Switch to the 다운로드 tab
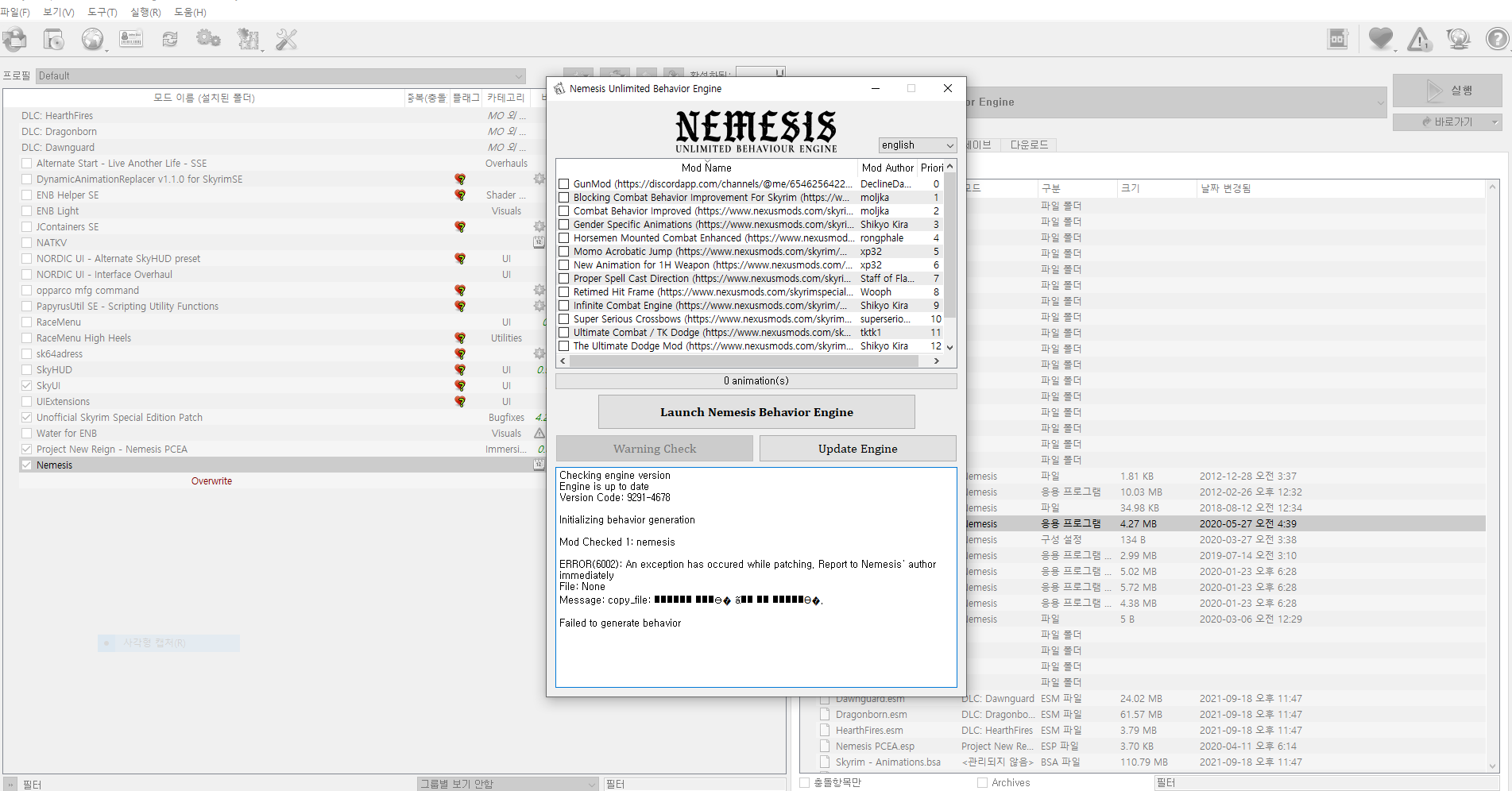The height and width of the screenshot is (791, 1512). coord(1029,144)
